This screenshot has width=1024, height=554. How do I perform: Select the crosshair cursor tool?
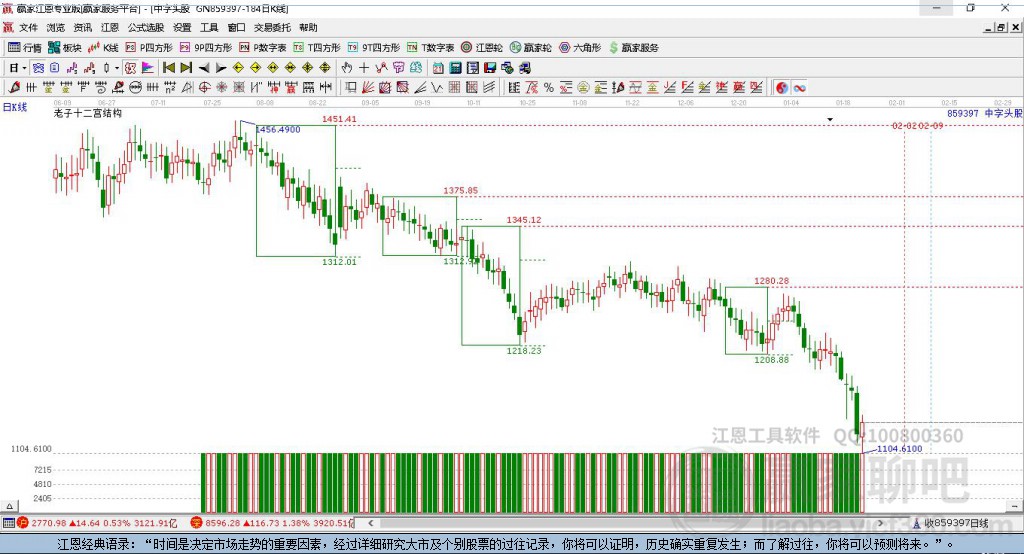pos(364,68)
